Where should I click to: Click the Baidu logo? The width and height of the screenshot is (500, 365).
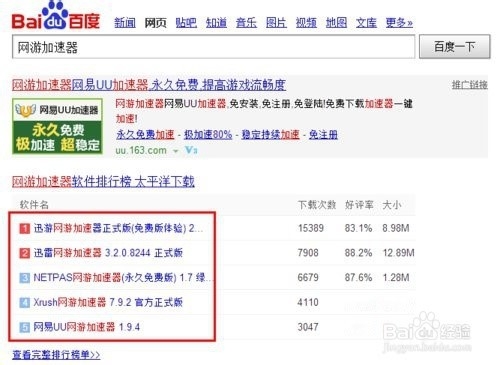pos(56,16)
